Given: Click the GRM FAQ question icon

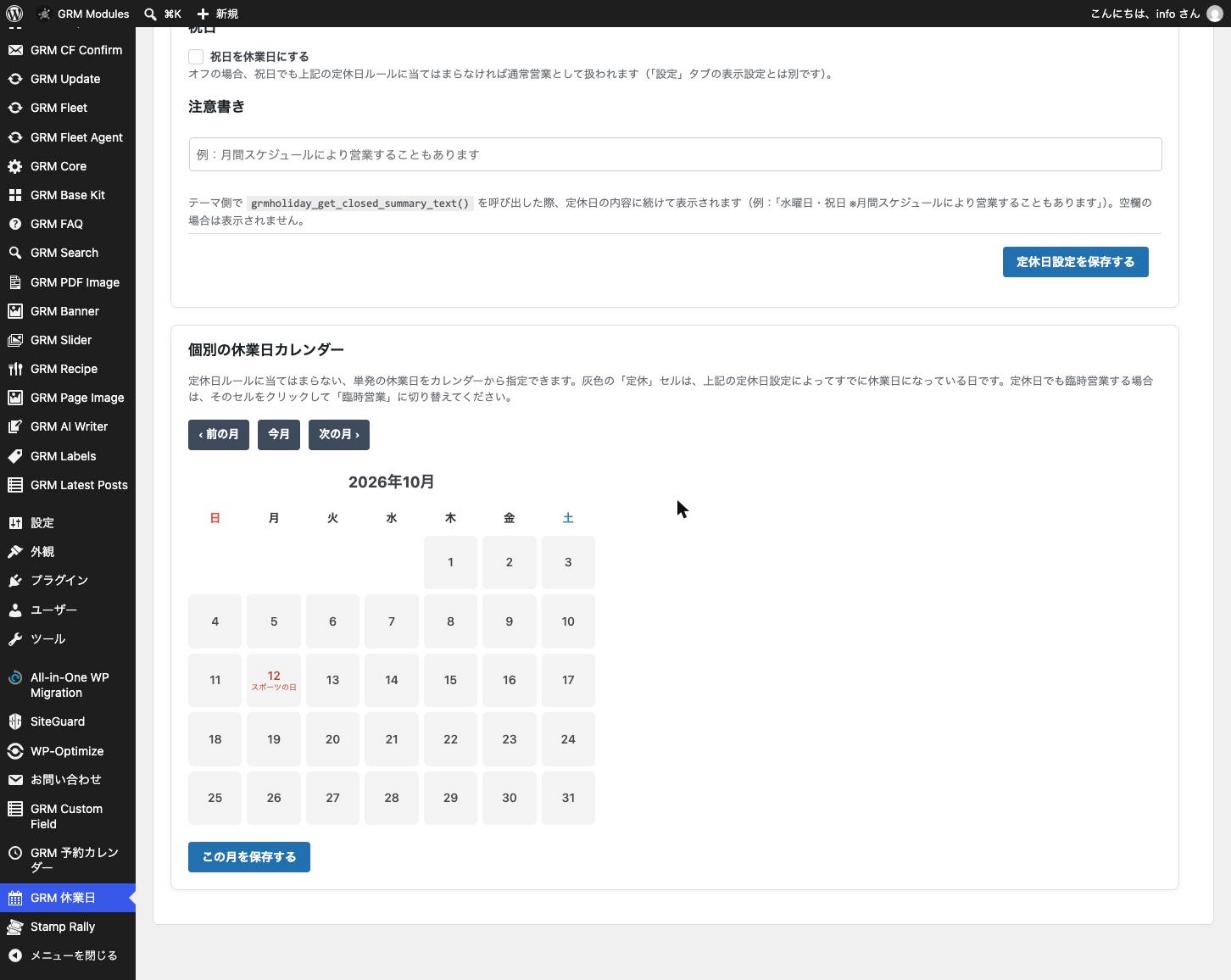Looking at the screenshot, I should (x=15, y=224).
